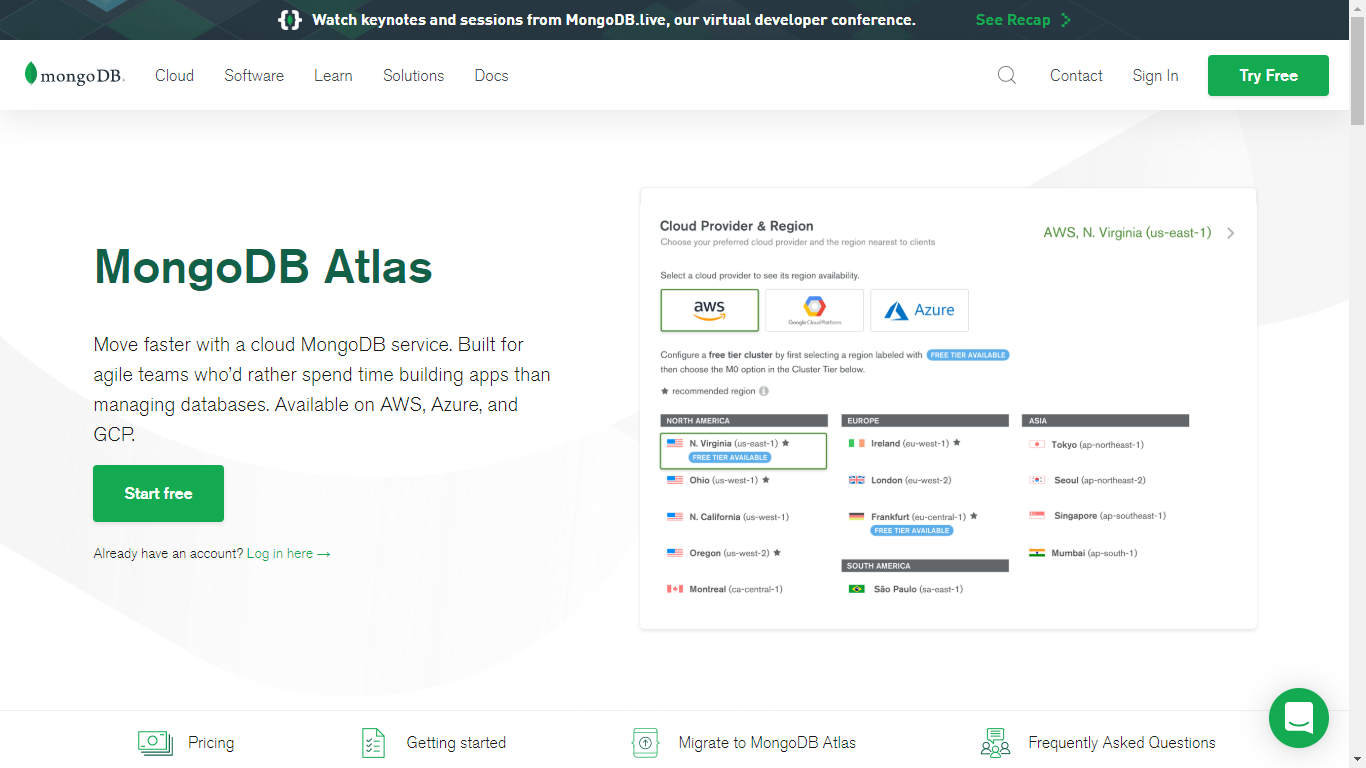Viewport: 1366px width, 768px height.
Task: Open Frequently Asked Questions link
Action: click(1122, 742)
